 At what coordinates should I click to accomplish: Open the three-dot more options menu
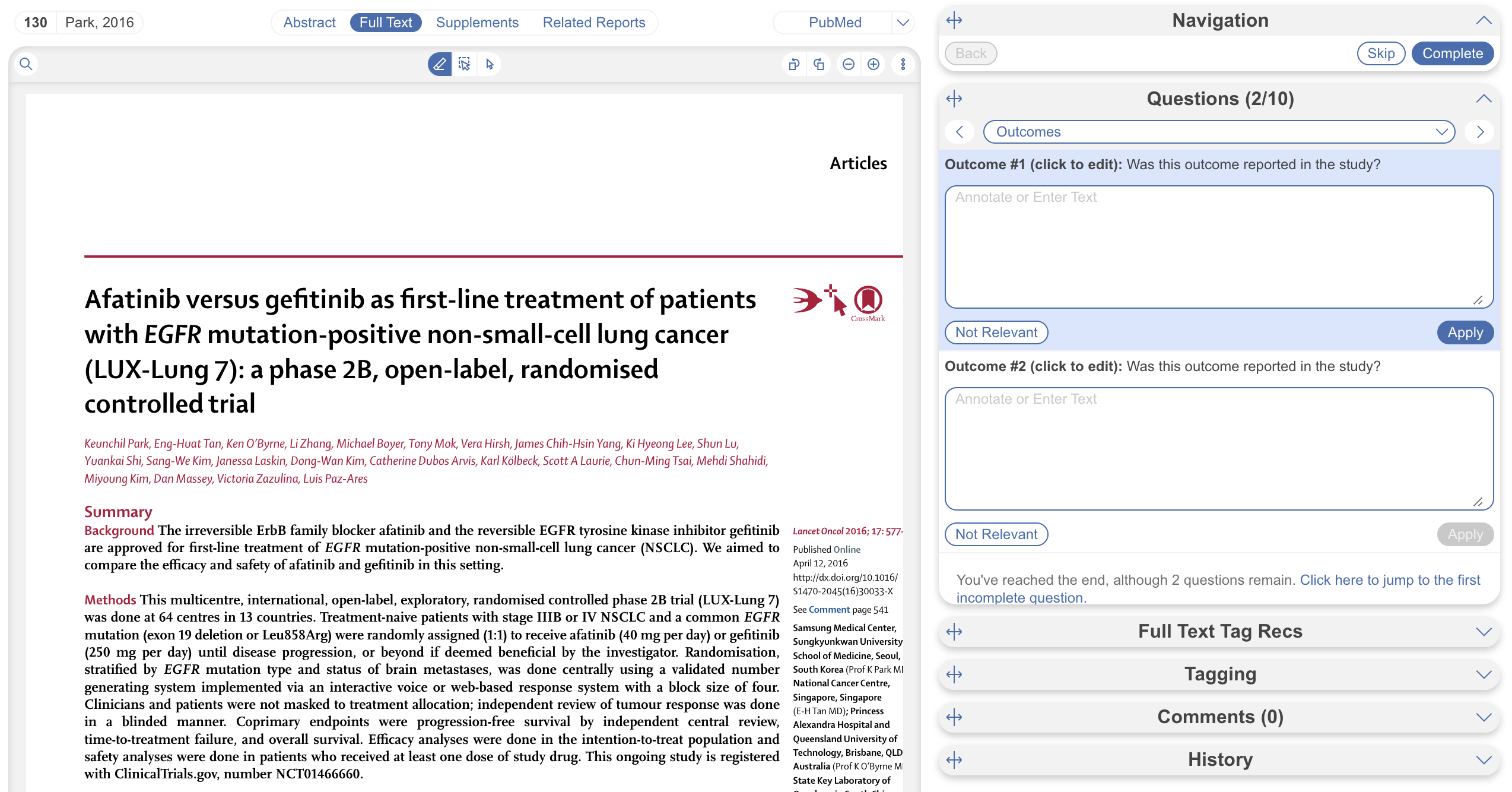(x=903, y=64)
